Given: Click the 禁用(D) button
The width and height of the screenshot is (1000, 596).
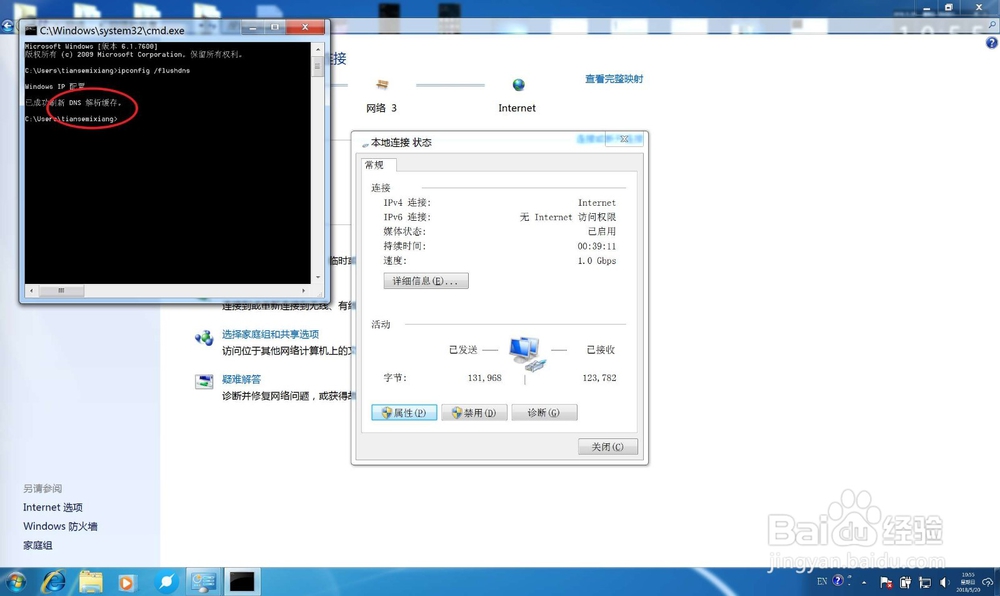Looking at the screenshot, I should [474, 412].
